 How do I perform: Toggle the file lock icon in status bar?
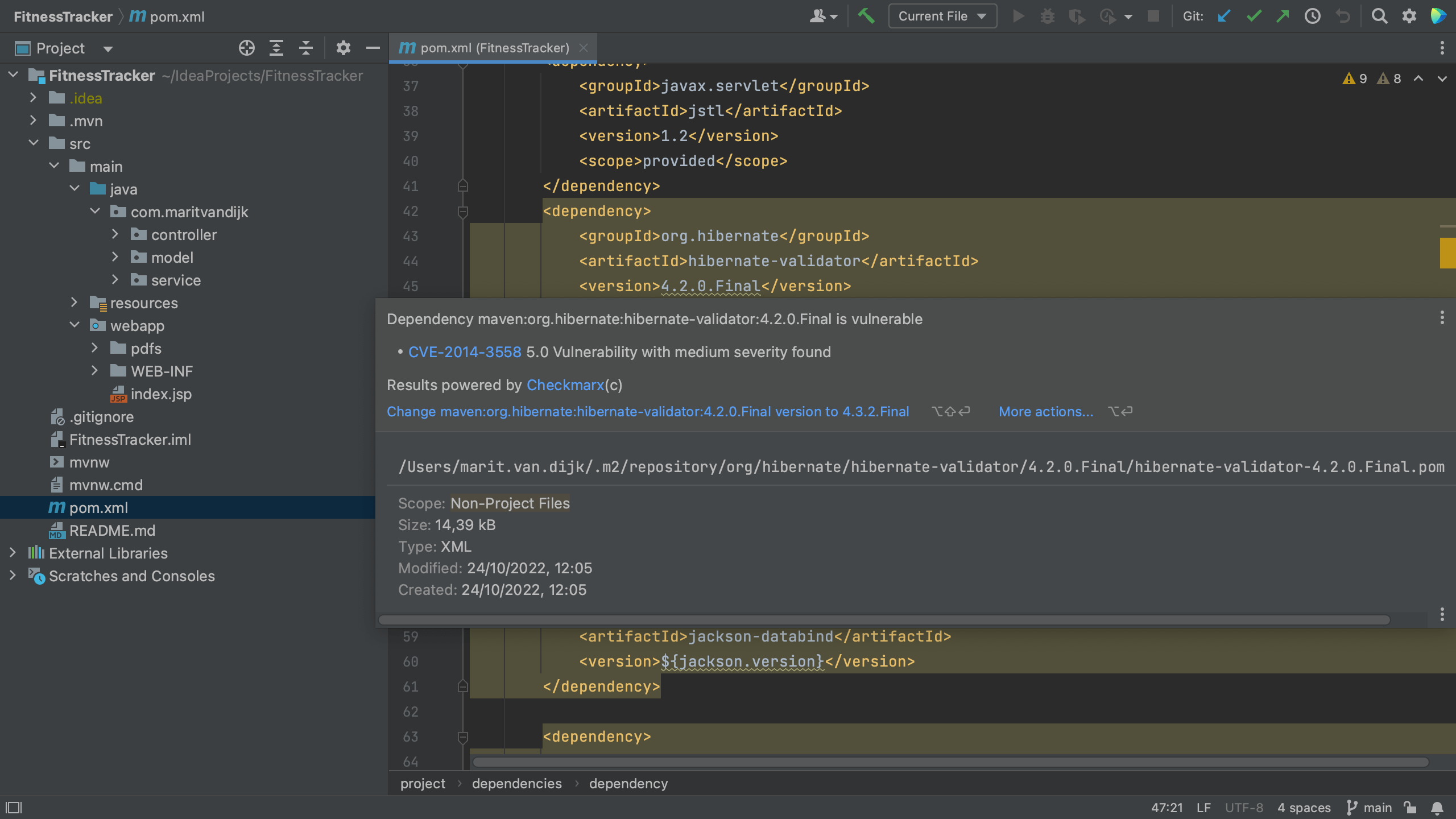[1409, 808]
